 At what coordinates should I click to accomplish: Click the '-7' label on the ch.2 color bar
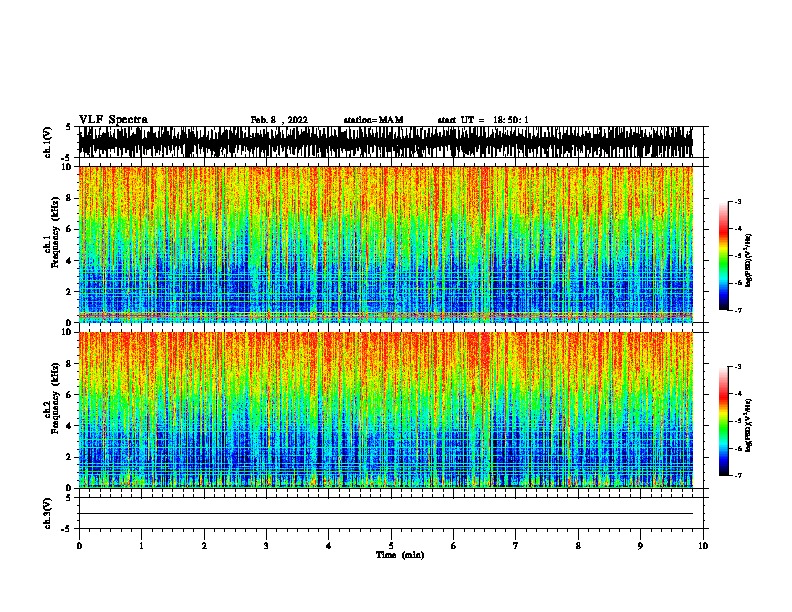tap(737, 476)
